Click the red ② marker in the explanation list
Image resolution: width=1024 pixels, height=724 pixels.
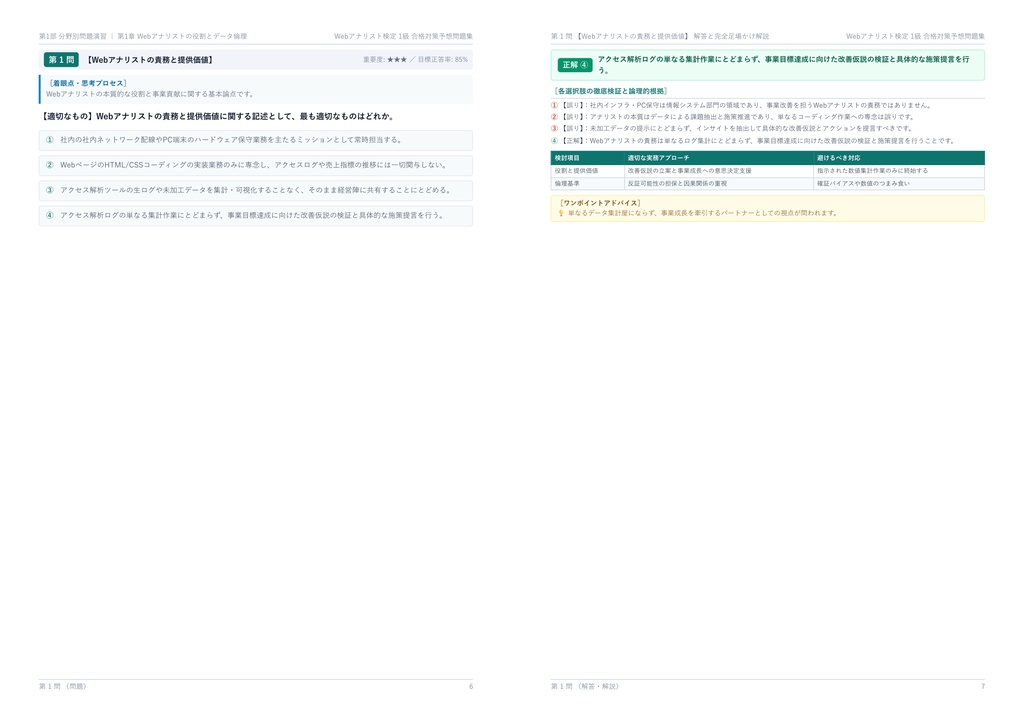click(554, 117)
